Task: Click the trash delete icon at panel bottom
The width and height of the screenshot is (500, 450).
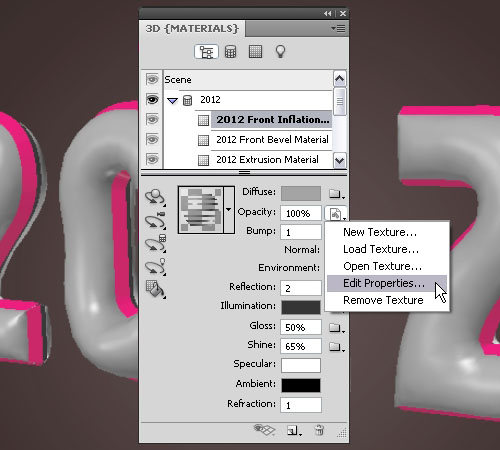Action: click(x=319, y=430)
